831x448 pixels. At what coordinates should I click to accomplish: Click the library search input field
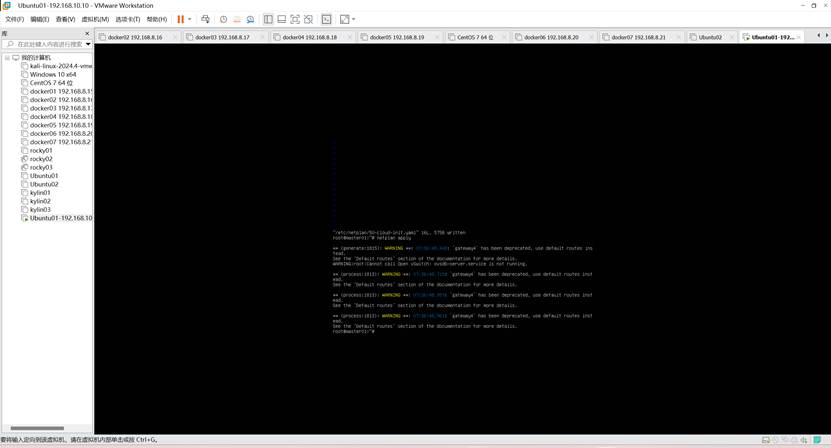pyautogui.click(x=47, y=44)
